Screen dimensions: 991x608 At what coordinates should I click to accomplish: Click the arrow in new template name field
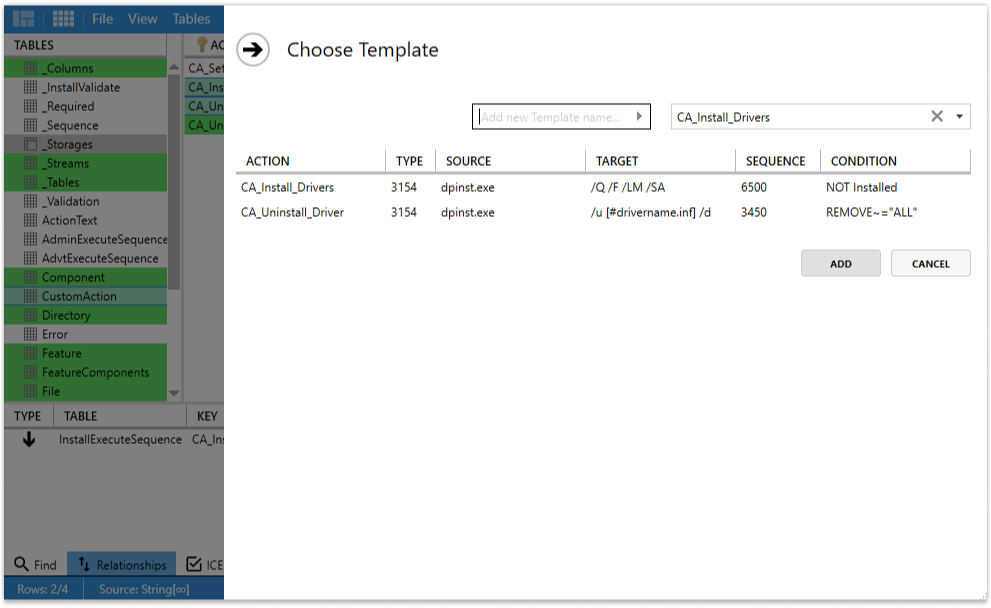(639, 116)
